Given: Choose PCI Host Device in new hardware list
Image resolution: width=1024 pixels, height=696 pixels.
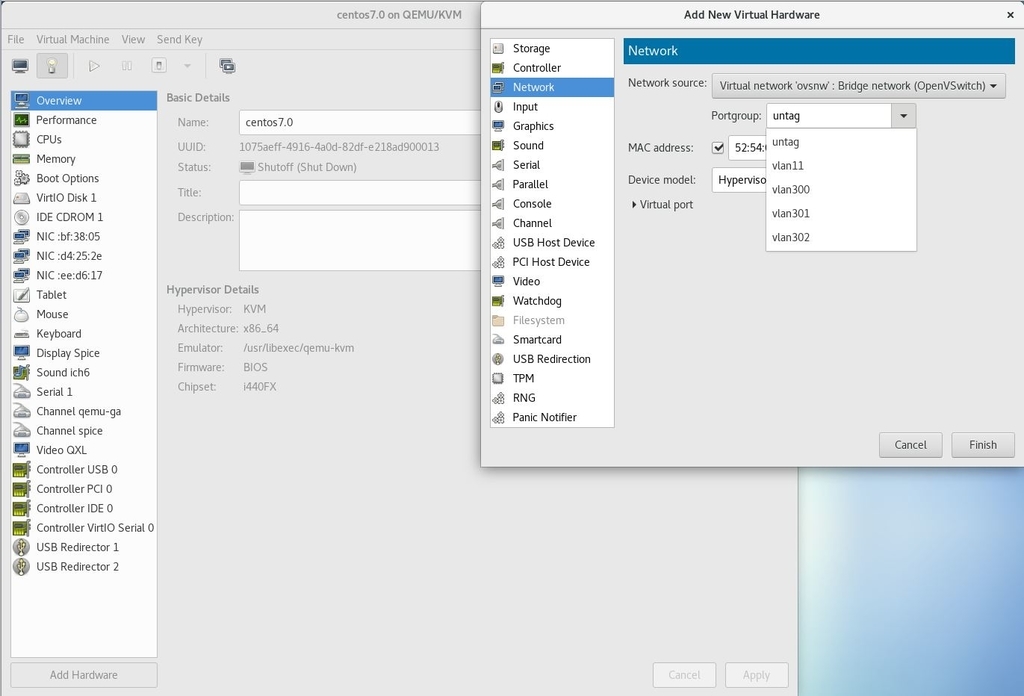Looking at the screenshot, I should [552, 262].
